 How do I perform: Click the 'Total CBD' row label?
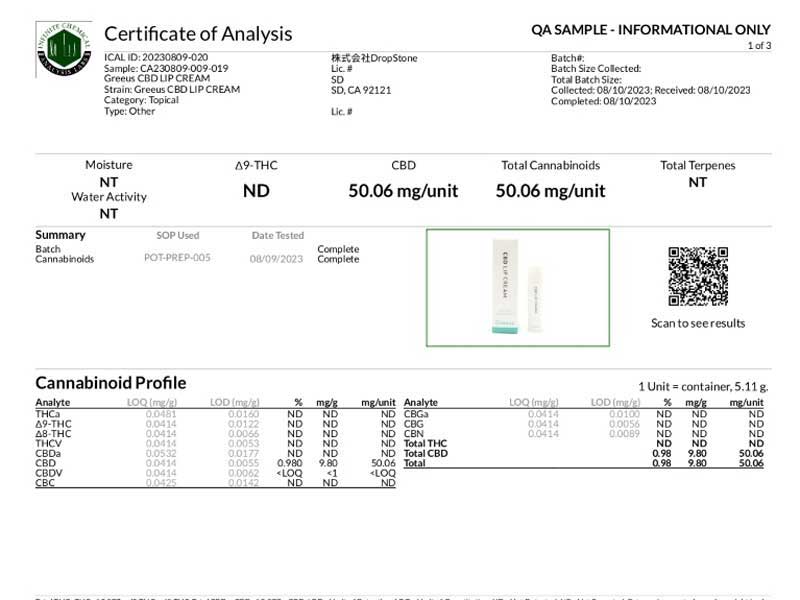pos(424,453)
